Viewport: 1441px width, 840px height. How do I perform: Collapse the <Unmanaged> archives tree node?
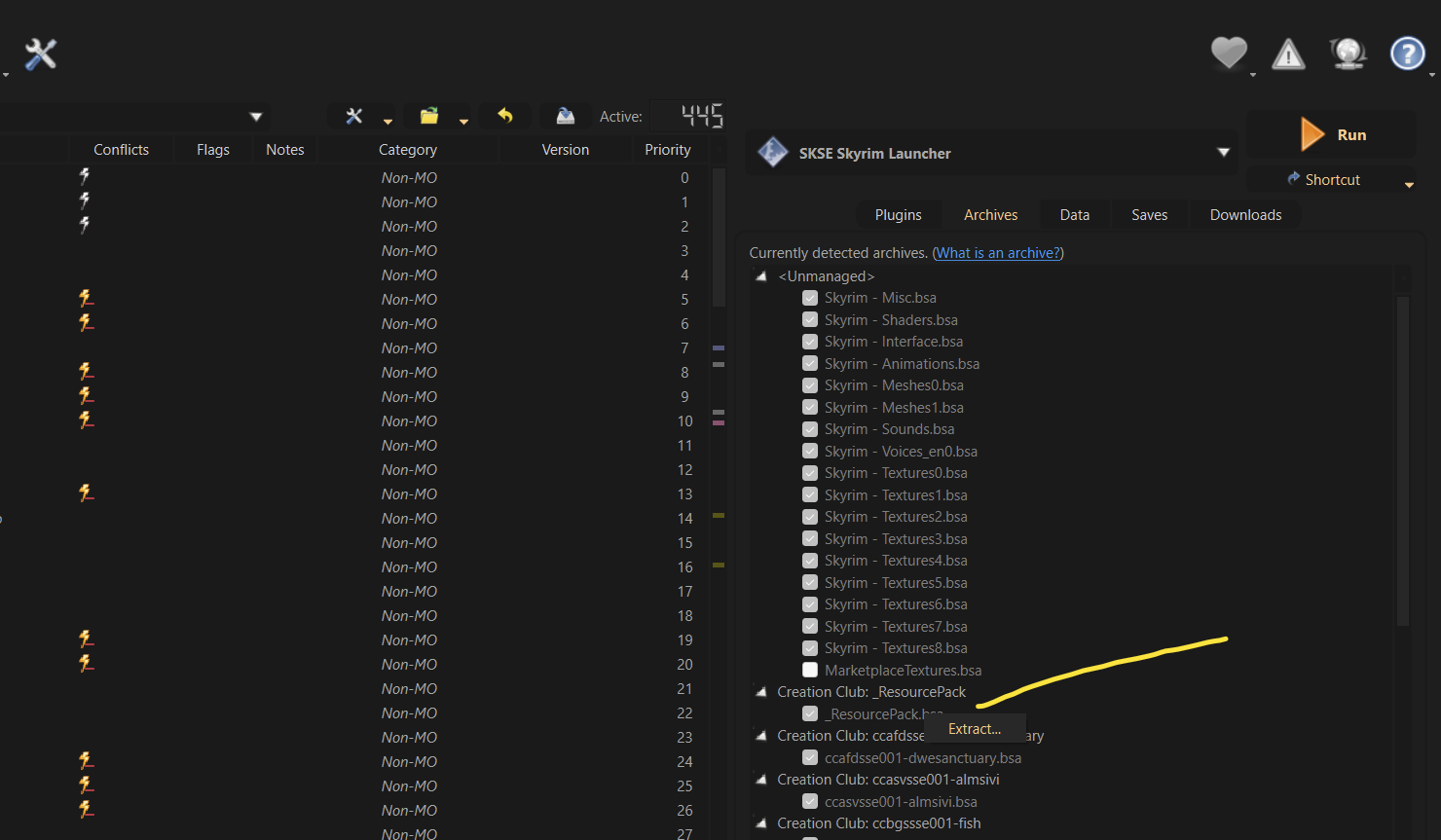(761, 276)
